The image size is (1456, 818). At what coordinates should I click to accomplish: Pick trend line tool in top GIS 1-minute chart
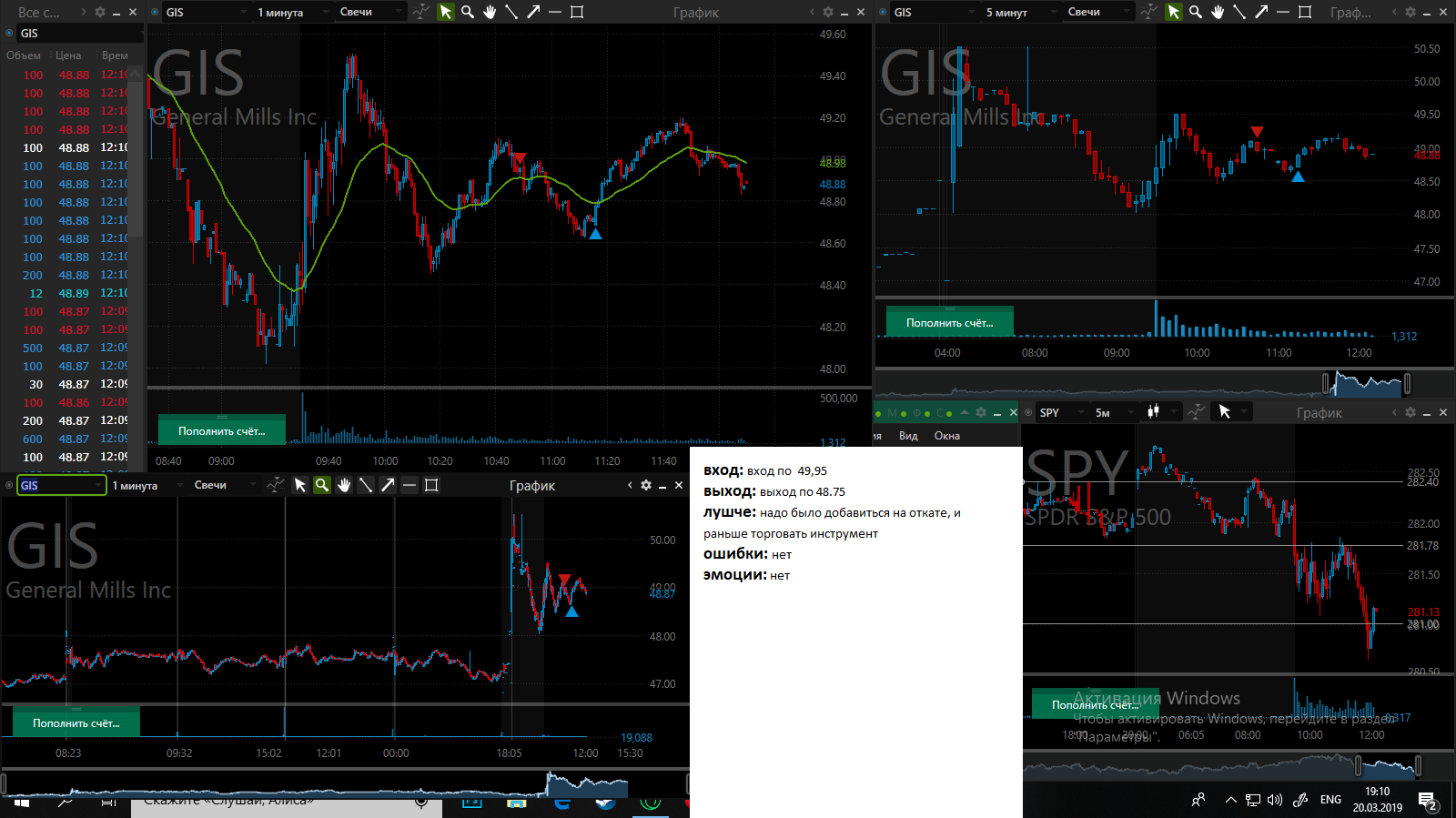pos(511,12)
